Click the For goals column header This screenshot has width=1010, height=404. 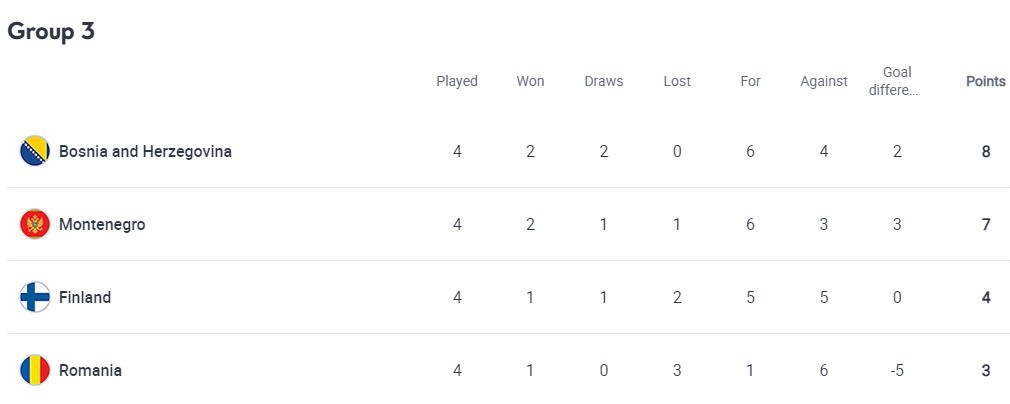coord(750,81)
